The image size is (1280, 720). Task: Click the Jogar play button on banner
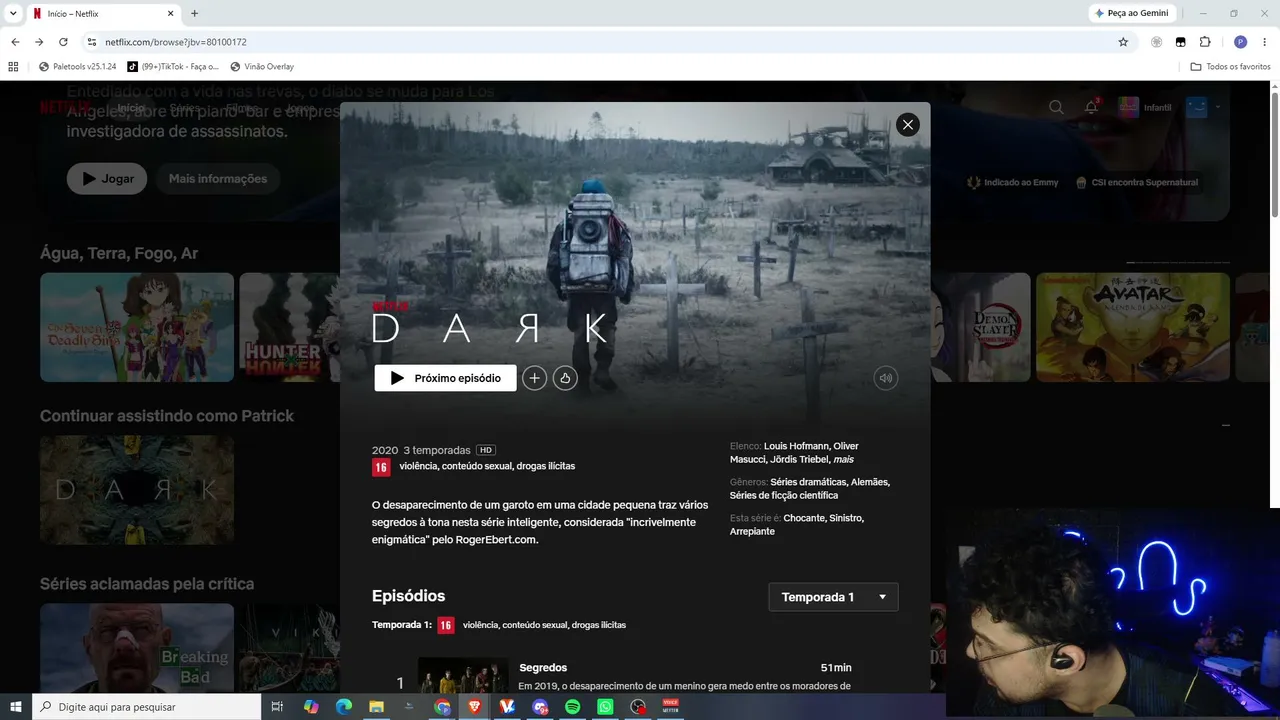107,179
